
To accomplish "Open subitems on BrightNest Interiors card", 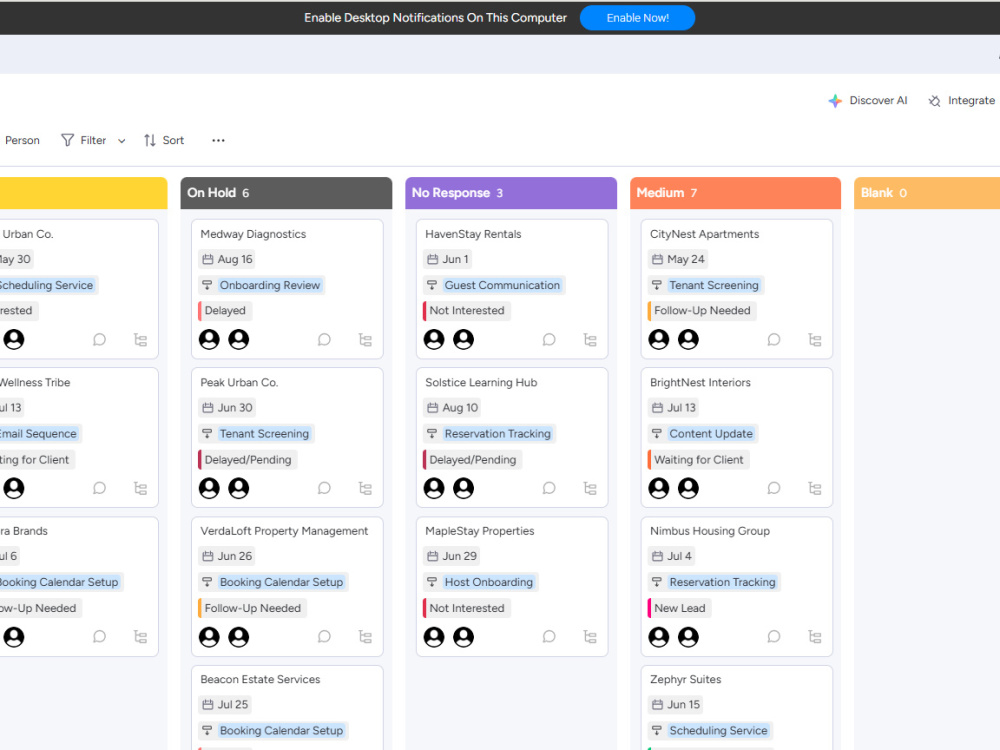I will 814,488.
